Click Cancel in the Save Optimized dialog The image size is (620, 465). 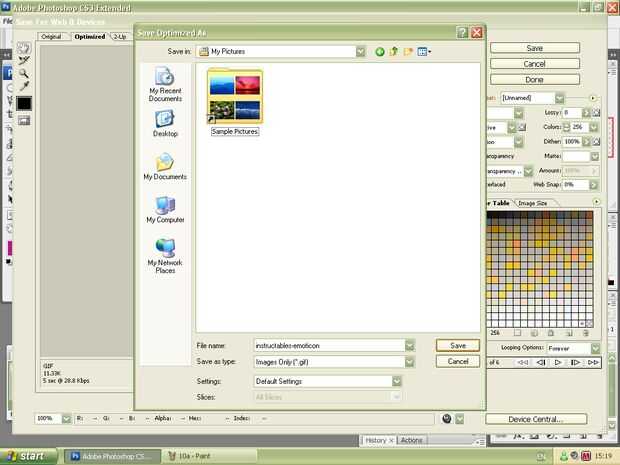pos(458,361)
